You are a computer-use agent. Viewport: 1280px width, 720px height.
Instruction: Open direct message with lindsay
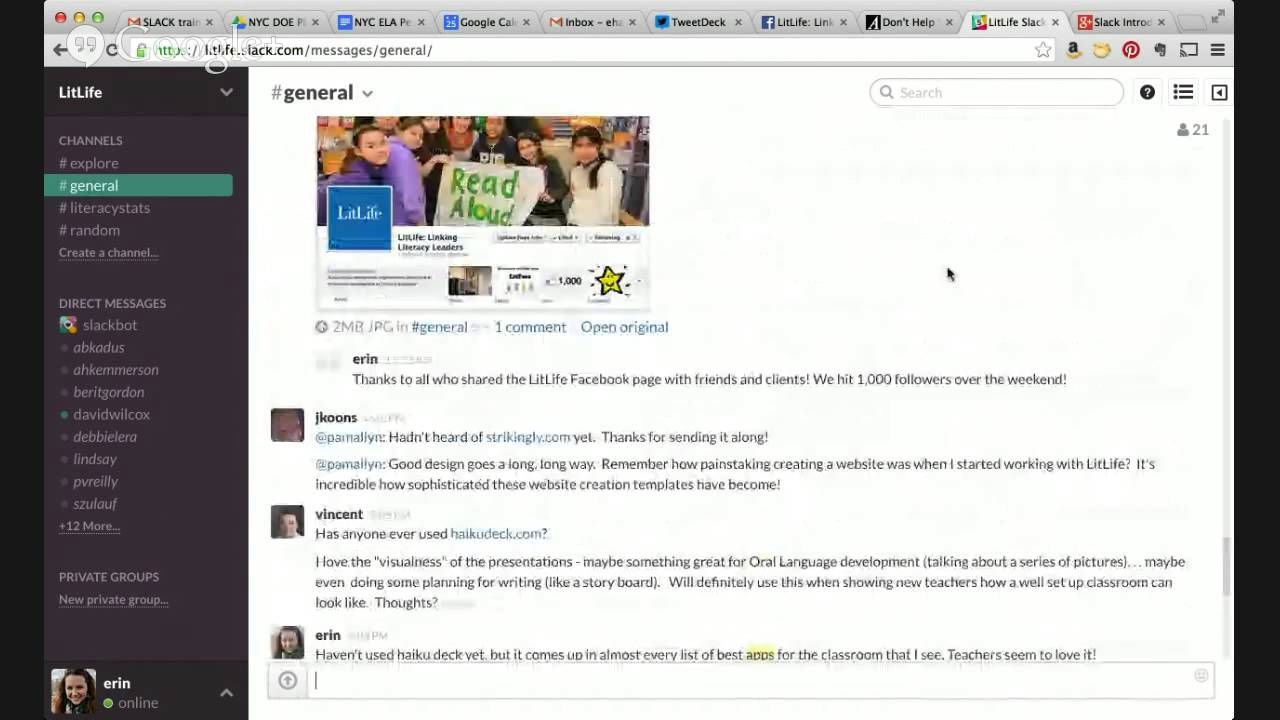point(95,459)
